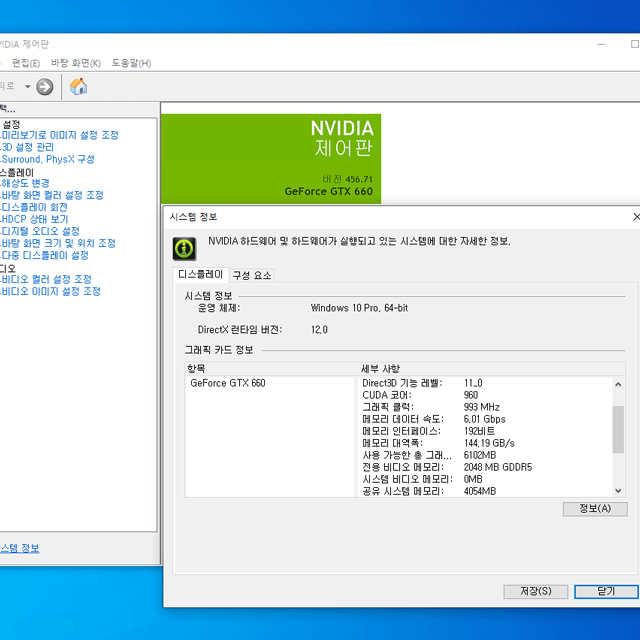Click the DirectX 런타임 버전 value 12.0
This screenshot has width=640, height=640.
click(x=319, y=330)
